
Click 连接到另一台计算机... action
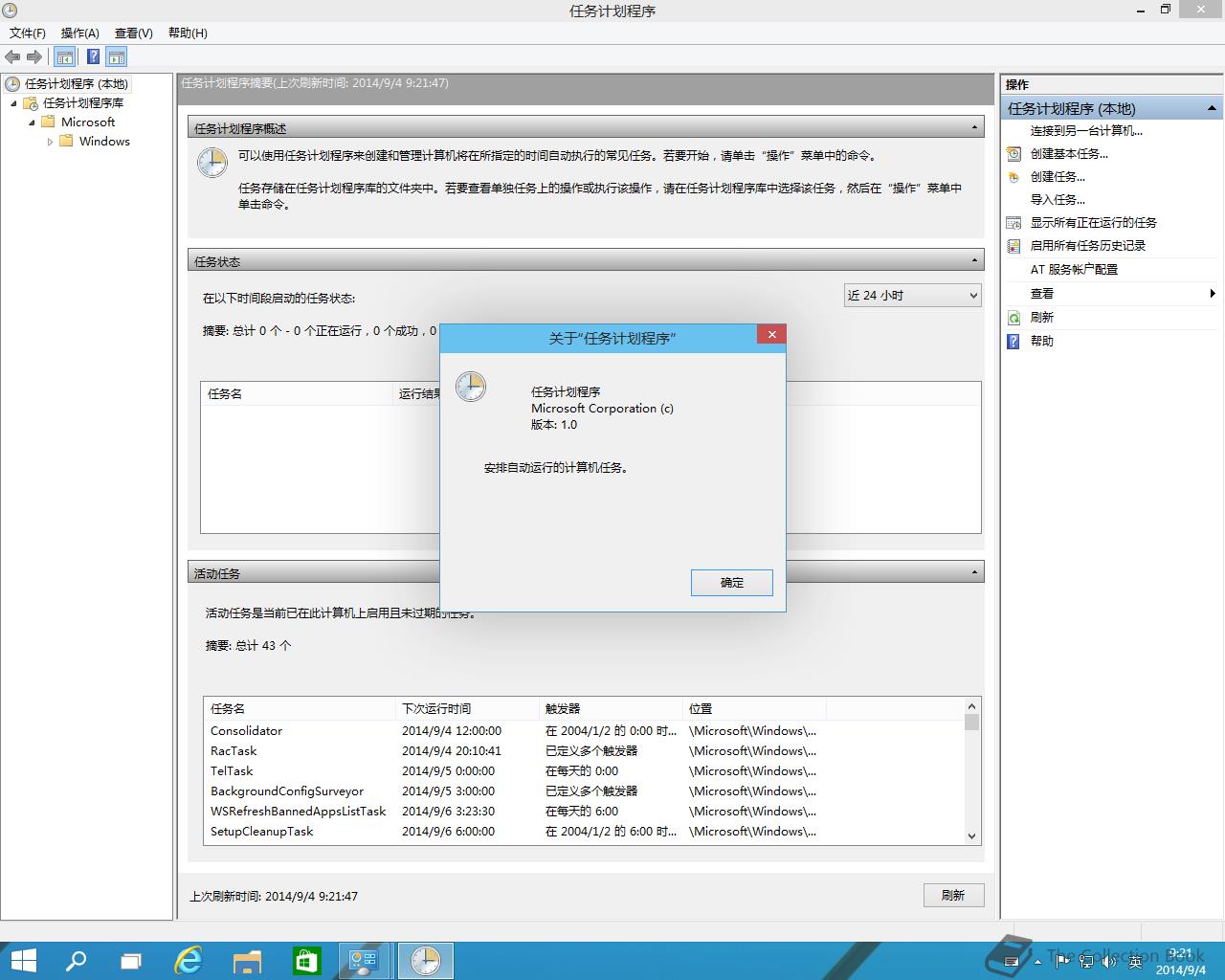click(x=1086, y=131)
